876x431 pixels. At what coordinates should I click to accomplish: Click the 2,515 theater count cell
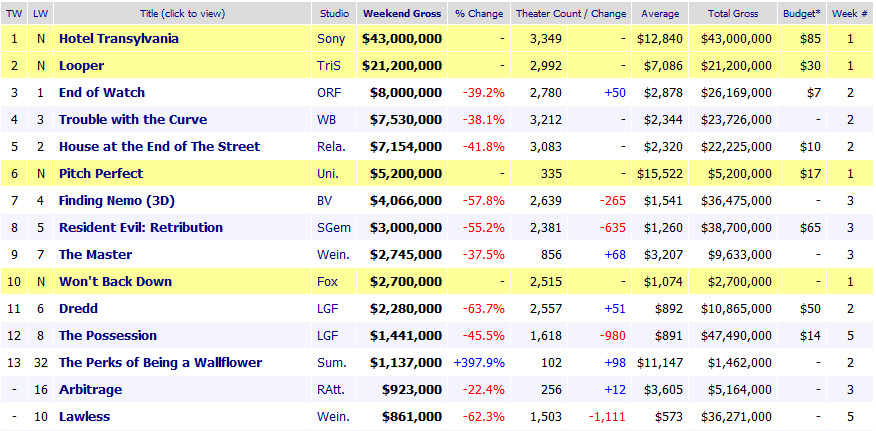click(x=545, y=282)
